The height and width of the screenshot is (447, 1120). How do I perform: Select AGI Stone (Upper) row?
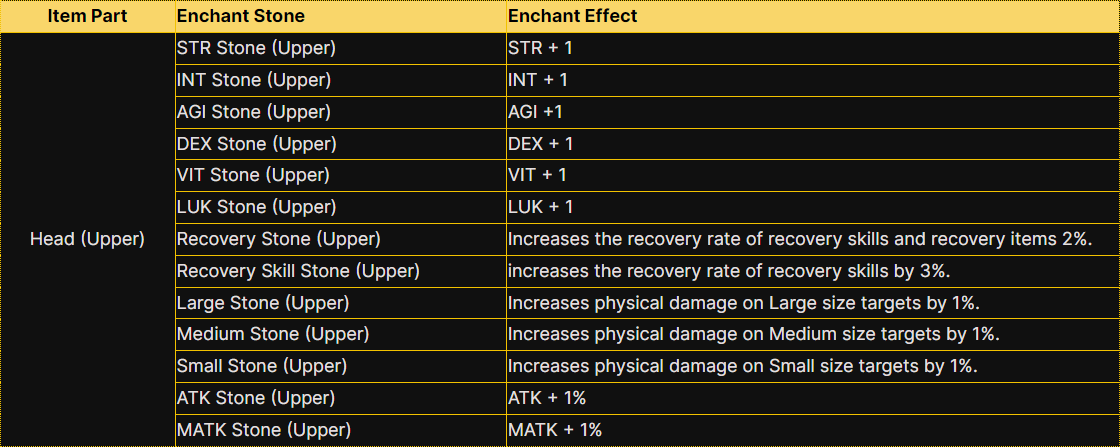coord(253,112)
